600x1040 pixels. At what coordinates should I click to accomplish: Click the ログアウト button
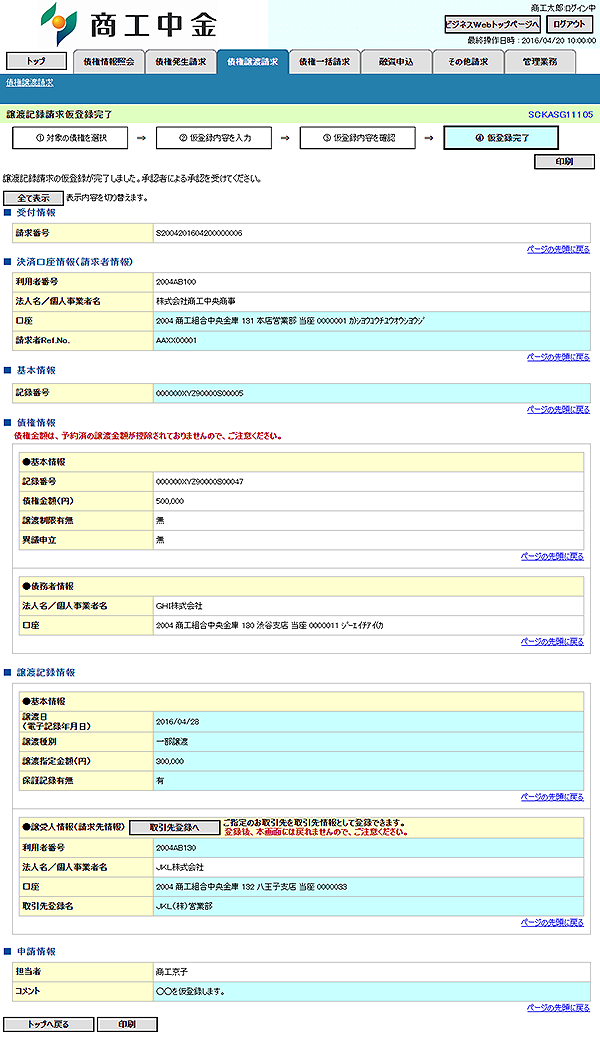click(570, 25)
